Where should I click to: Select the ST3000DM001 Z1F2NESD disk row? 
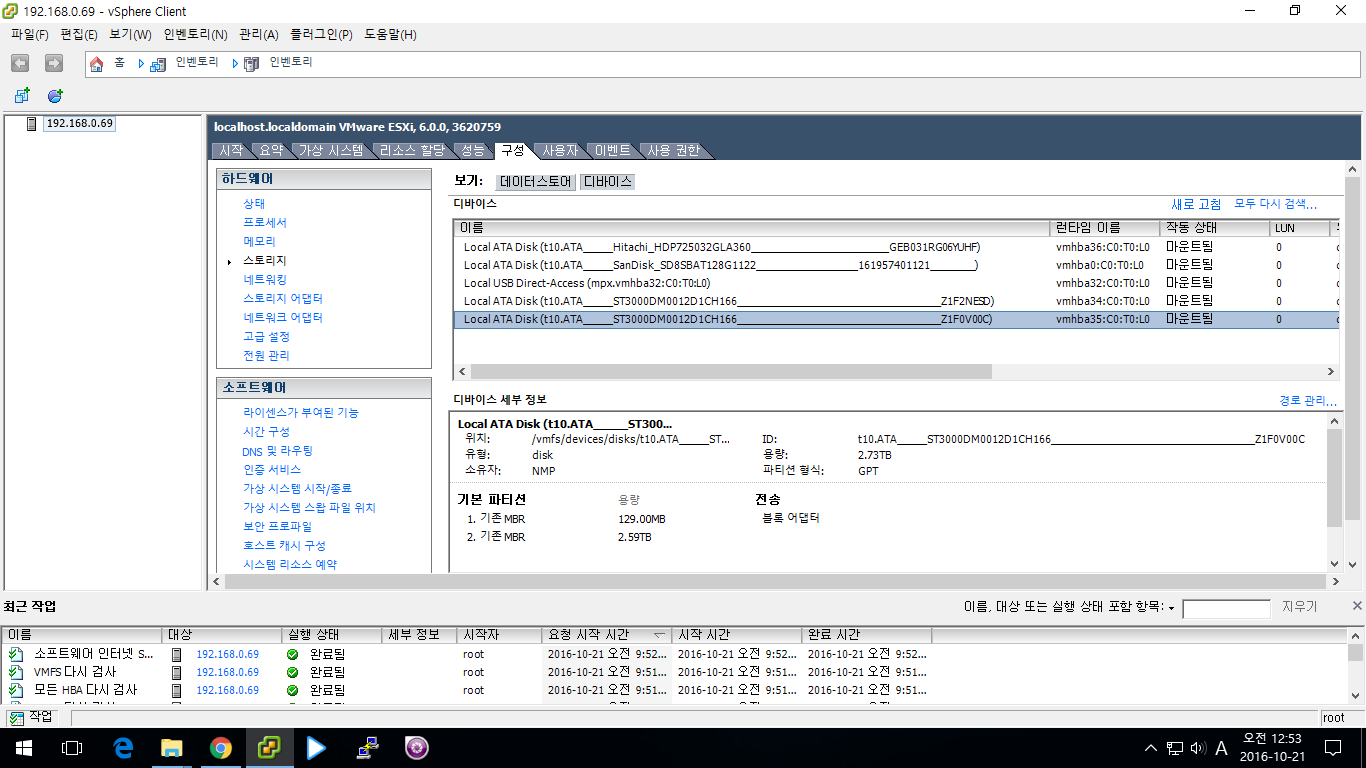click(895, 301)
